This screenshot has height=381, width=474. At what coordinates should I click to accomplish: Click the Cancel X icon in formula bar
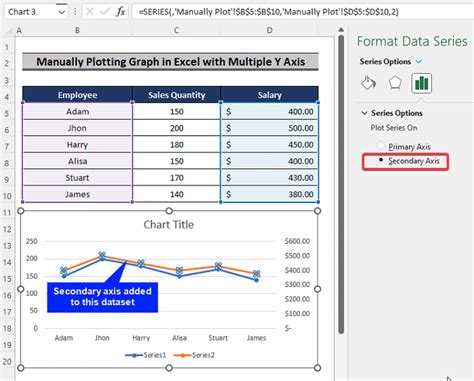89,12
